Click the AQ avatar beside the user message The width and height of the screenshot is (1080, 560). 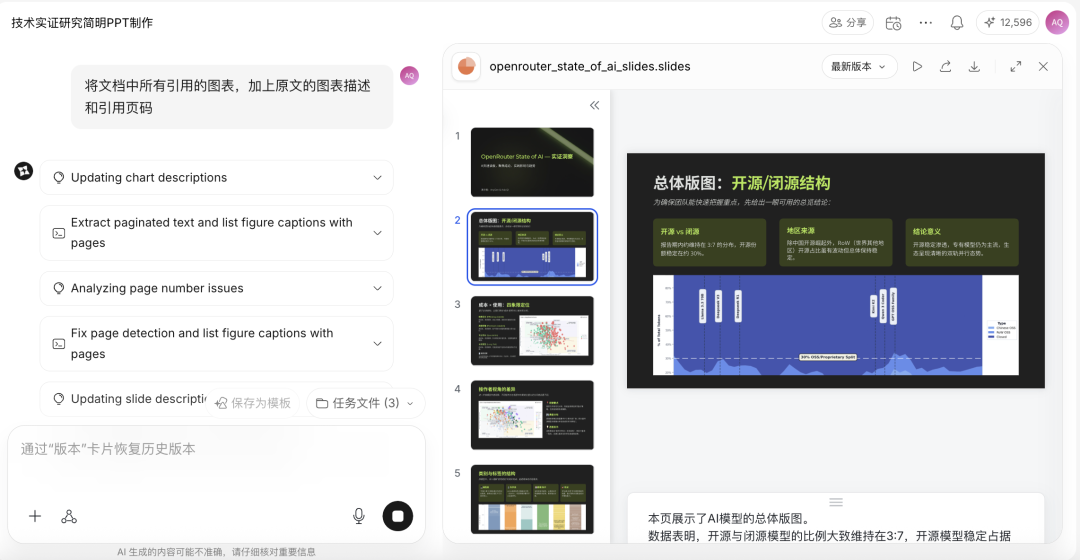410,76
